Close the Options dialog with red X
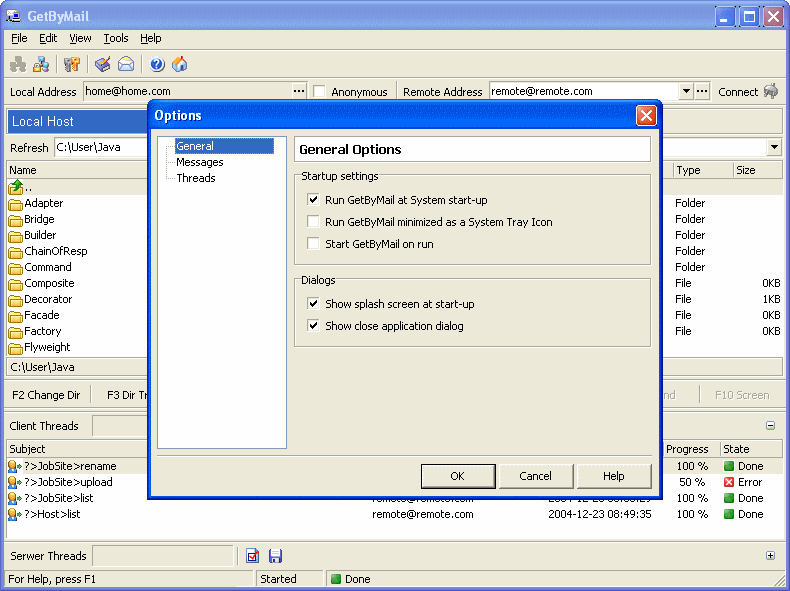This screenshot has width=790, height=591. [x=646, y=115]
